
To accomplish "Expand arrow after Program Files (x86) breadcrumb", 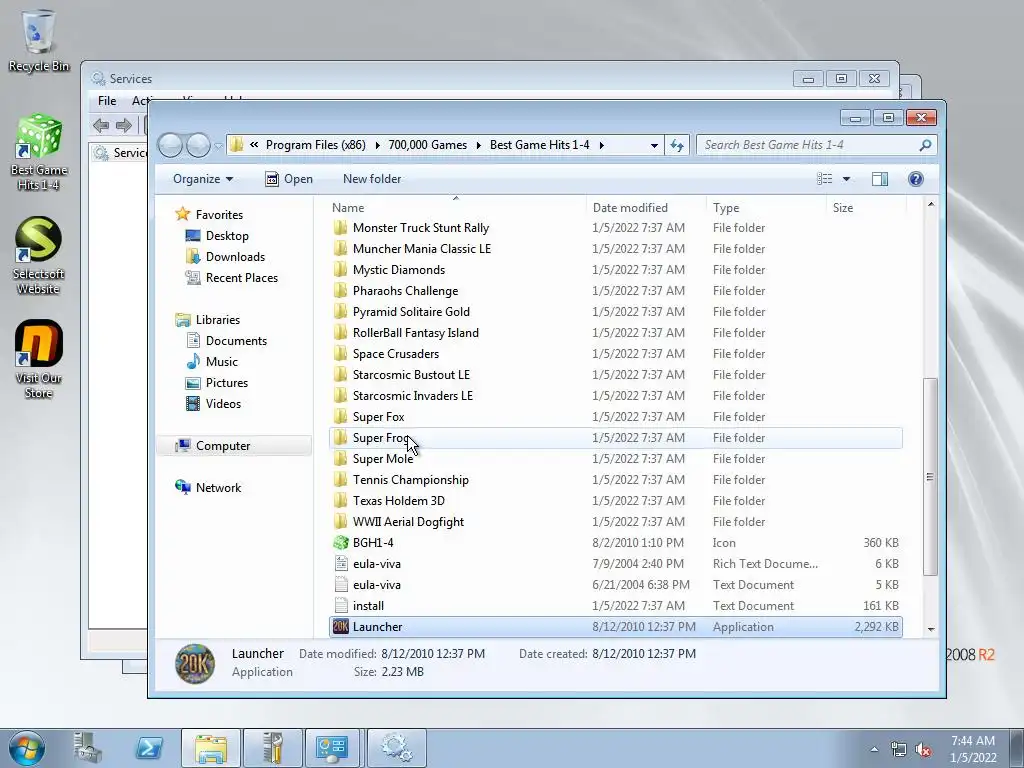I will [377, 145].
